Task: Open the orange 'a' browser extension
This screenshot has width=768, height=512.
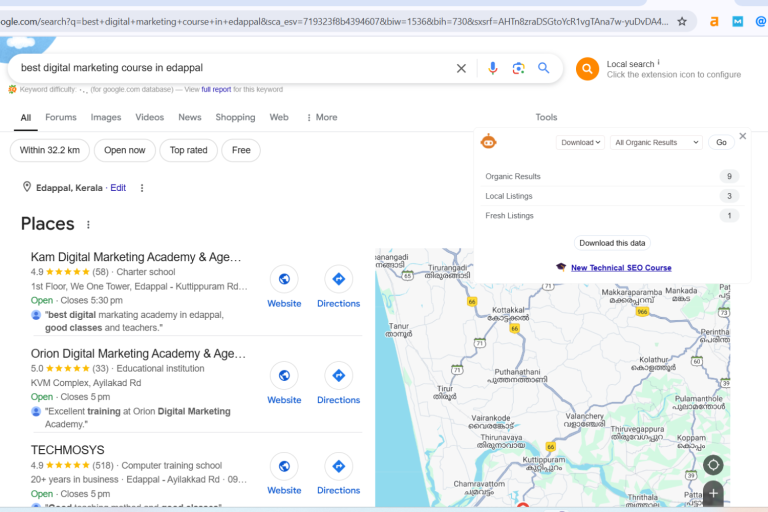Action: [714, 22]
